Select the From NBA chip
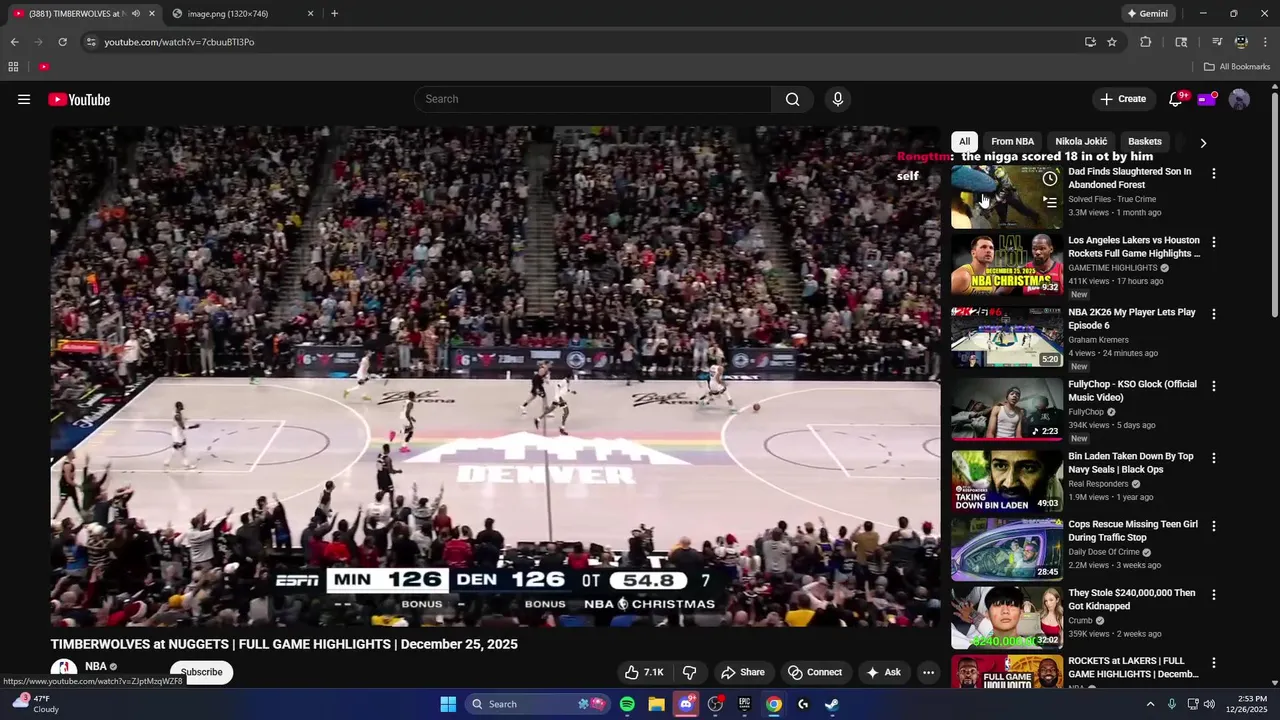Screen dimensions: 1280x720 coord(1012,141)
